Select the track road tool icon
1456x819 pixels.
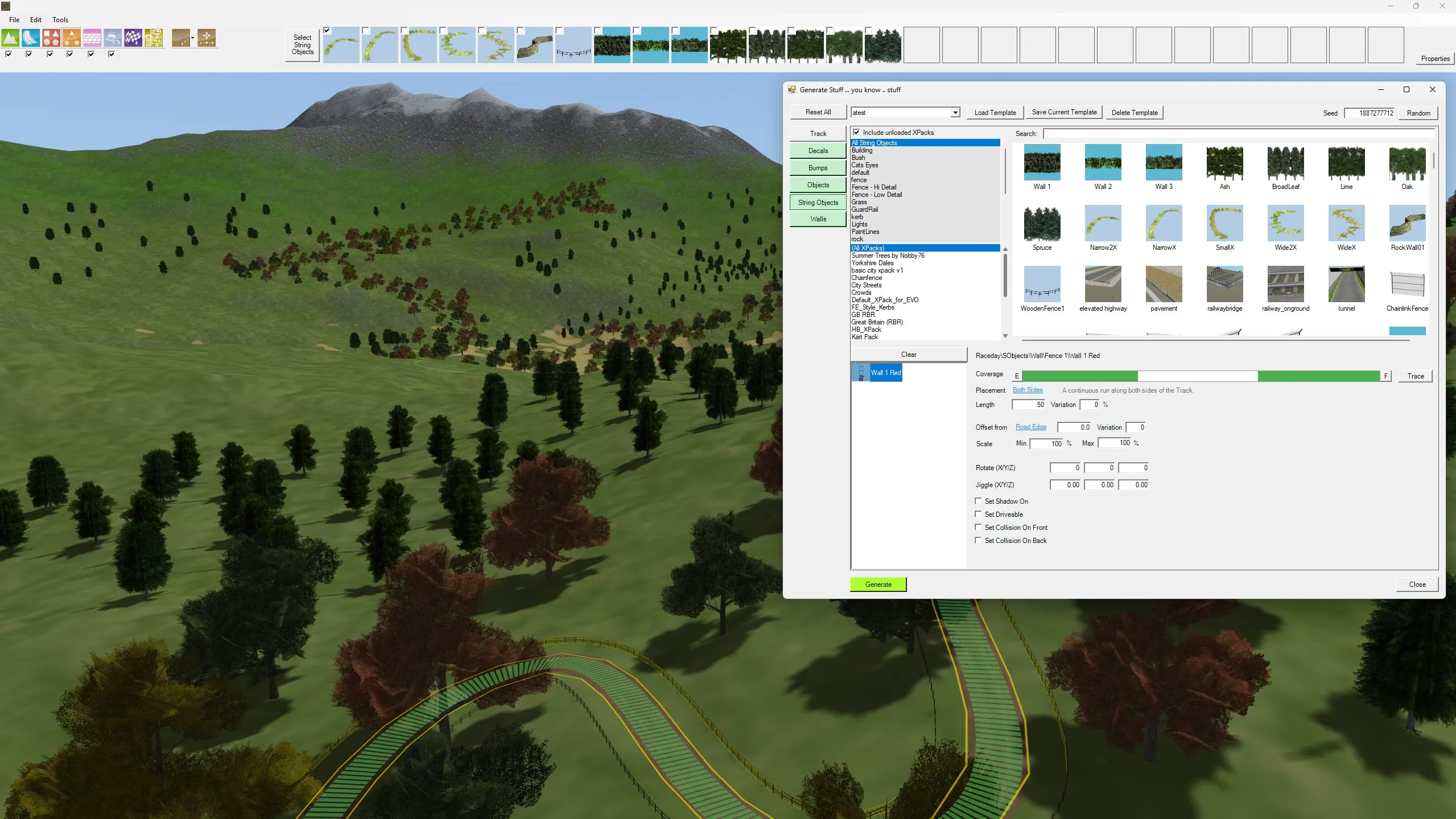(31, 38)
